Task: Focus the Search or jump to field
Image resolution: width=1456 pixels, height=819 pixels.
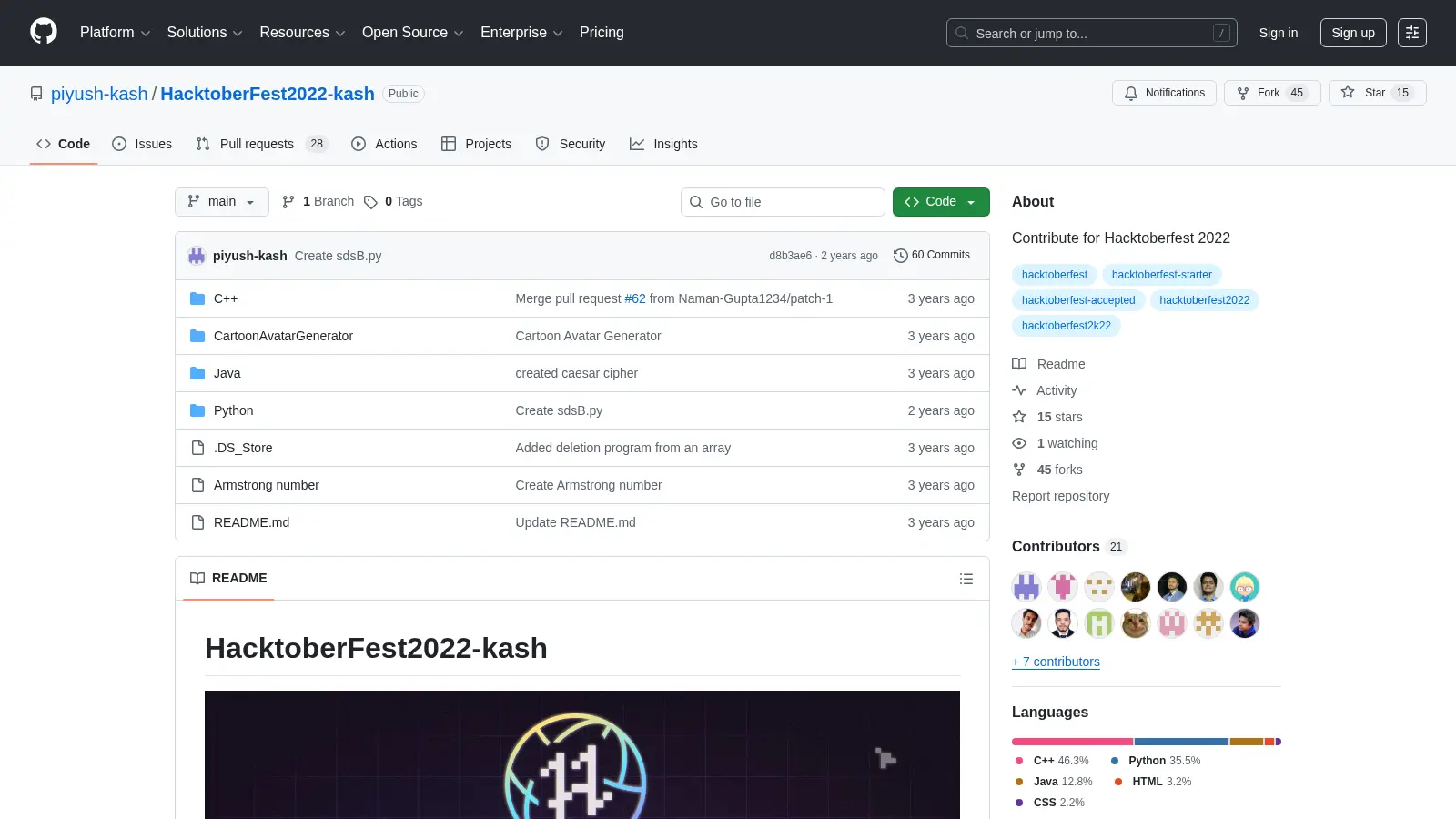Action: (x=1091, y=33)
